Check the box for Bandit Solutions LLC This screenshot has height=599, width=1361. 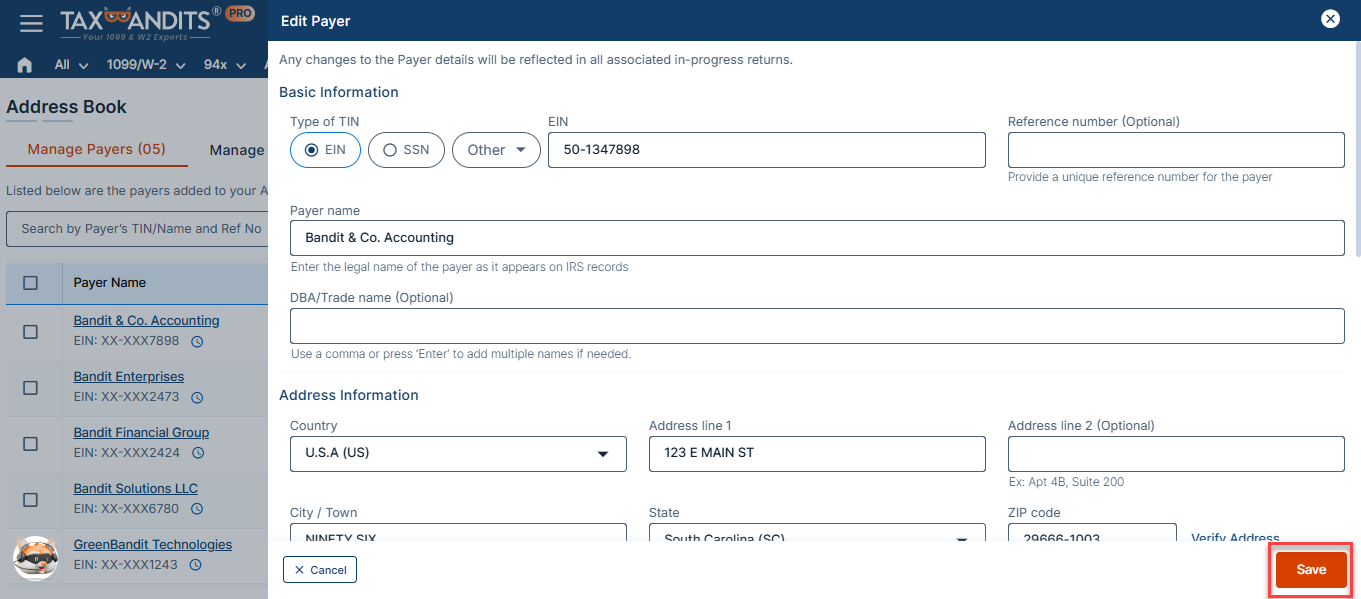click(31, 500)
